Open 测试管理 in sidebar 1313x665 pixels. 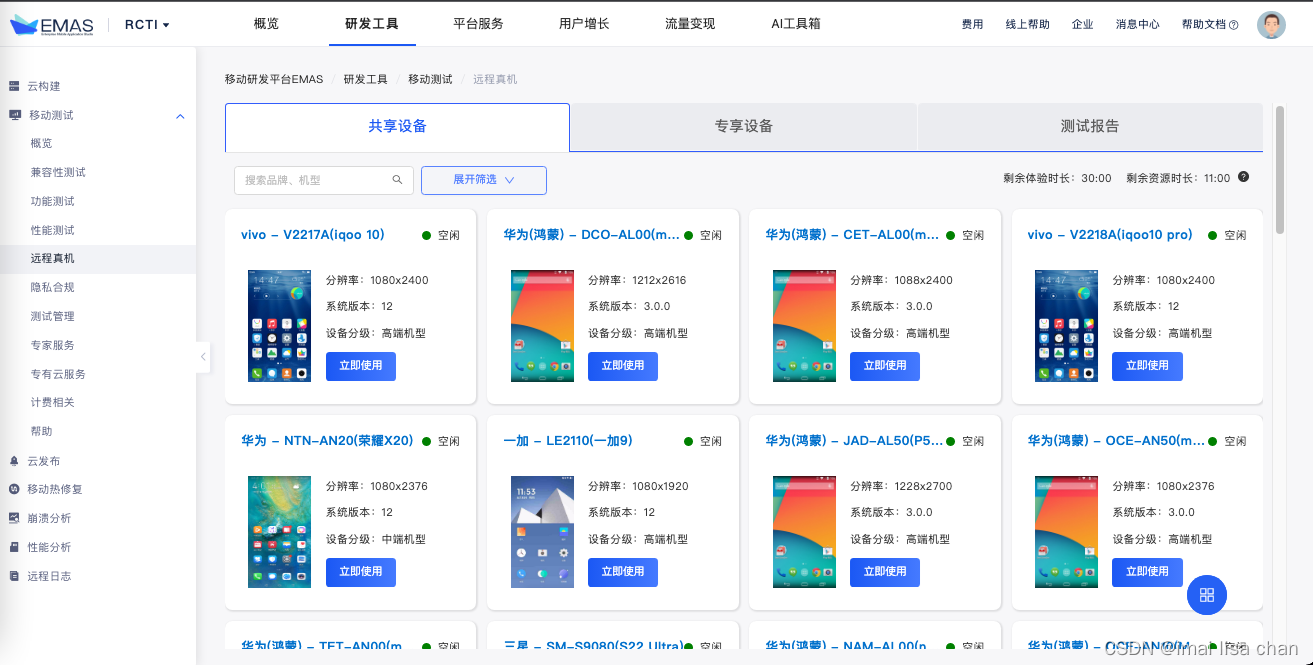click(x=52, y=316)
